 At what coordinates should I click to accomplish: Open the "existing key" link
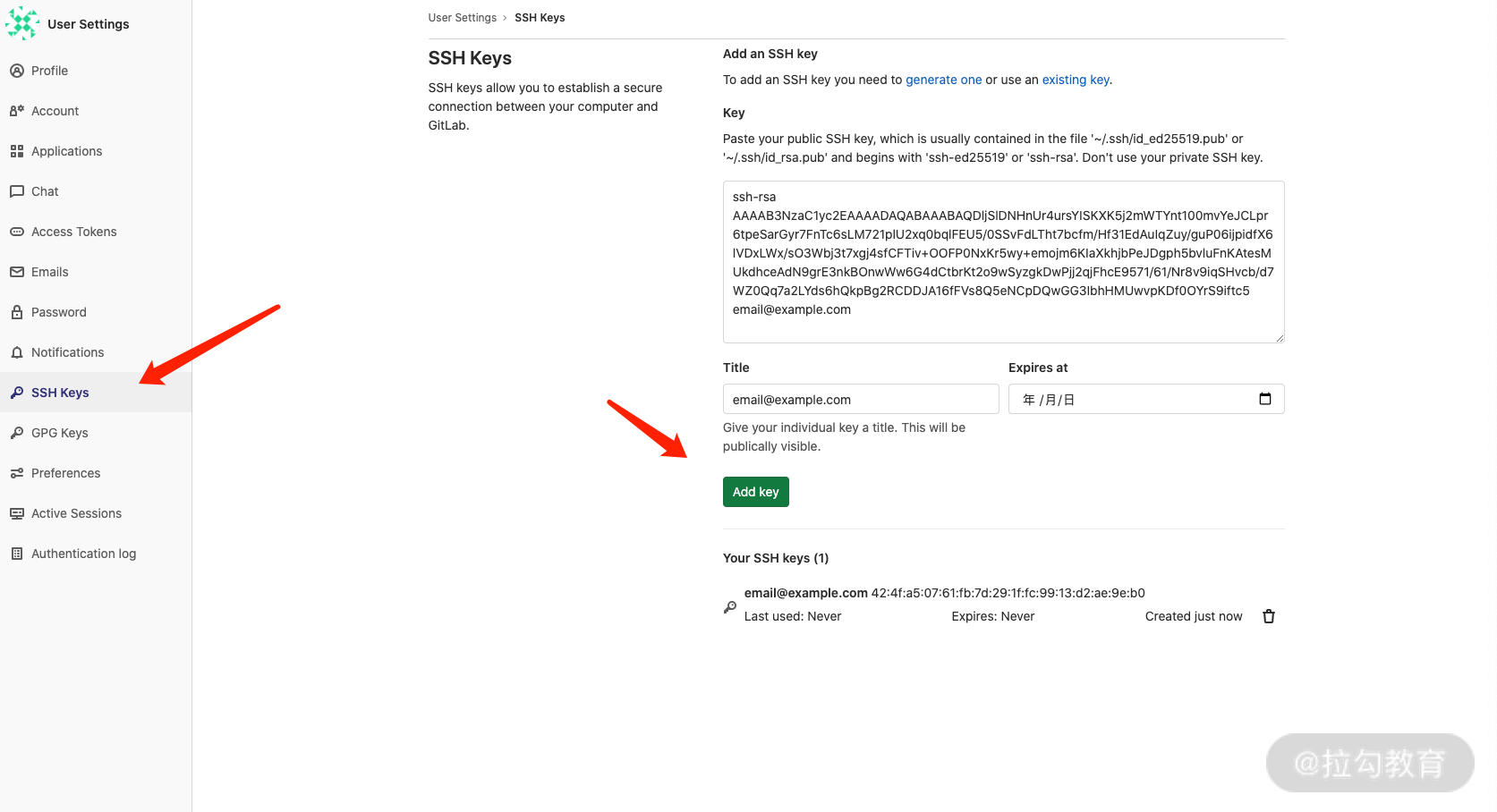[1076, 80]
